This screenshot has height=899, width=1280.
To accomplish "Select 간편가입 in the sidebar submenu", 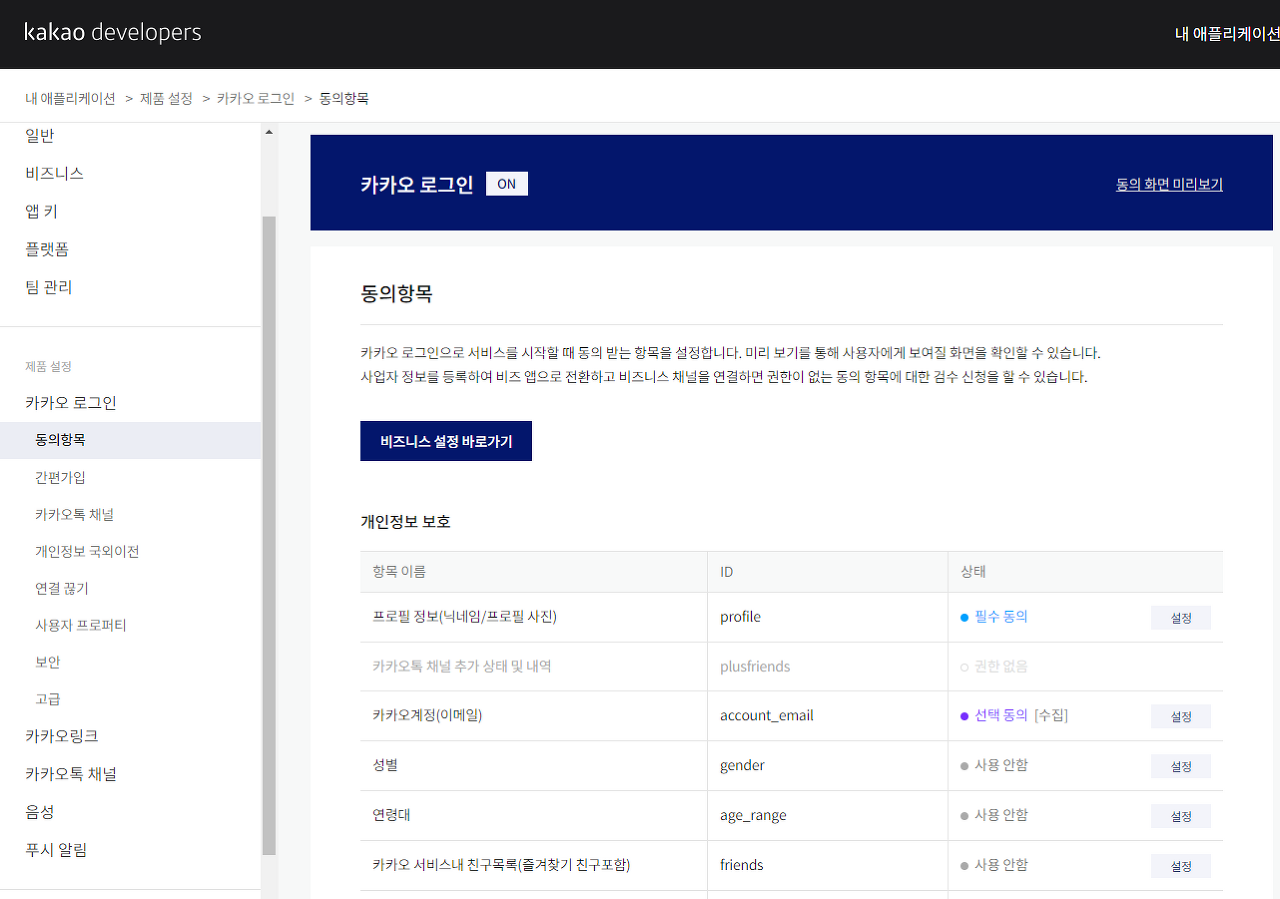I will click(60, 477).
